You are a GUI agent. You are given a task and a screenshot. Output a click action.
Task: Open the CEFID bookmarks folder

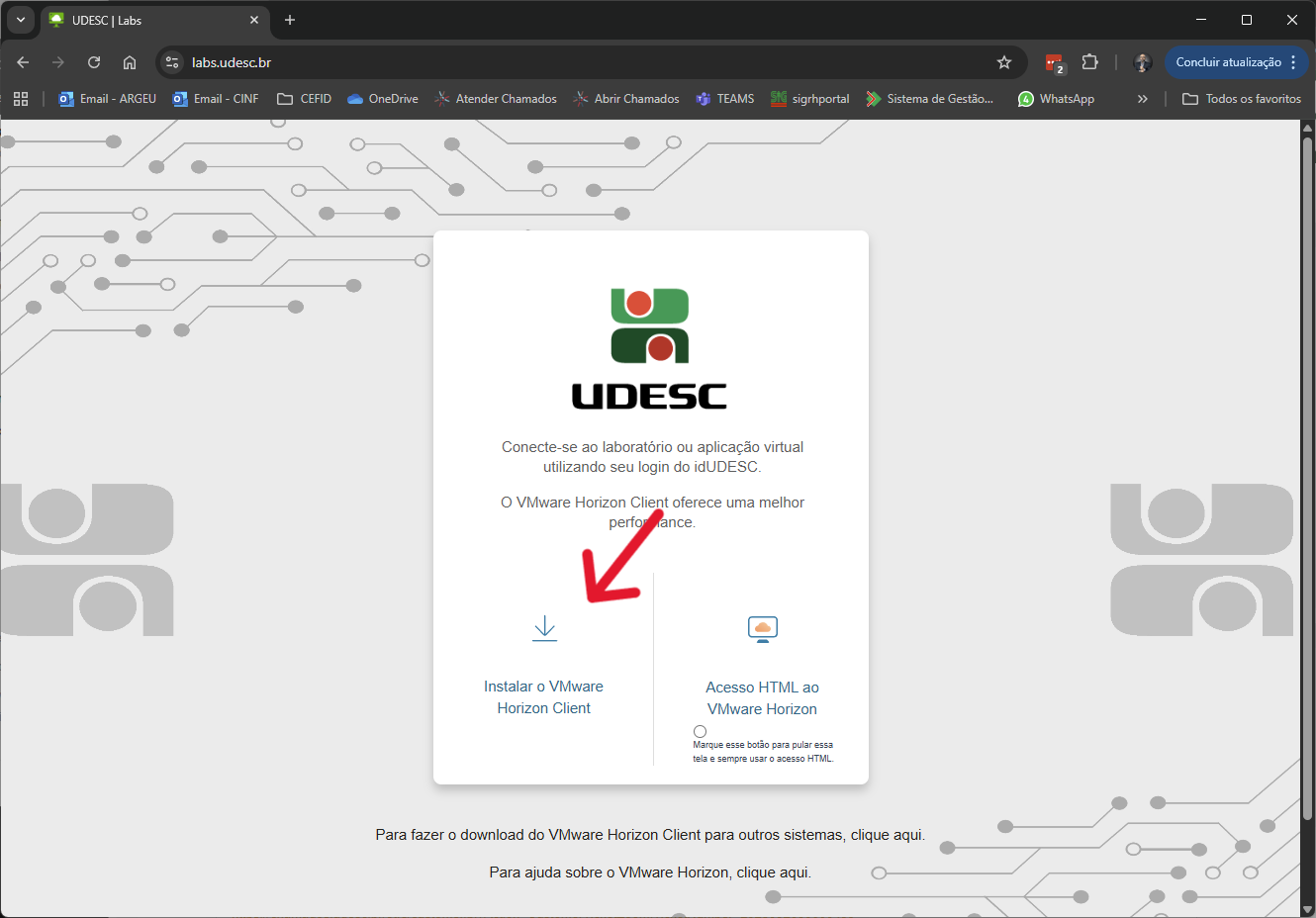pos(305,99)
